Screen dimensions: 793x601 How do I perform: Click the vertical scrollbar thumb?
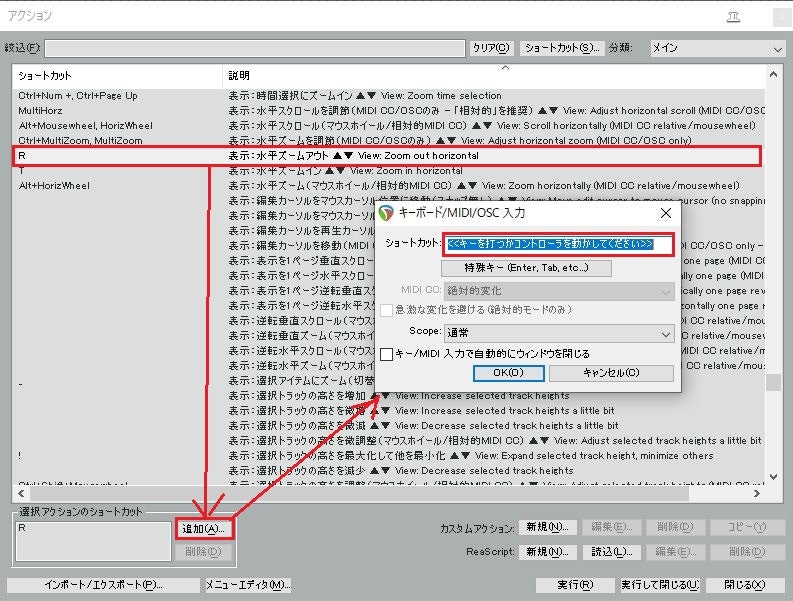(773, 382)
